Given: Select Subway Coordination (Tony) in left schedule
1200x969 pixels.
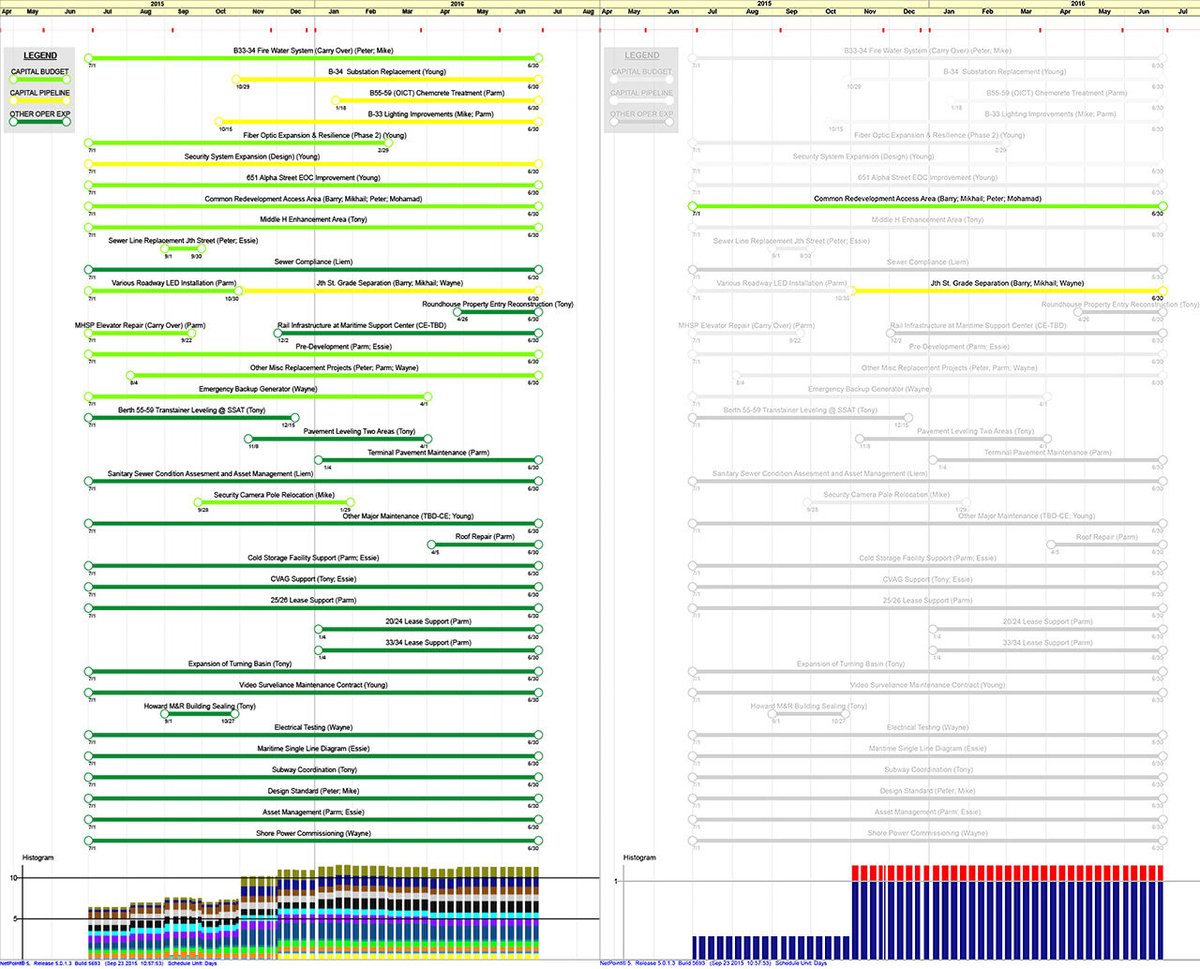Looking at the screenshot, I should (x=313, y=778).
